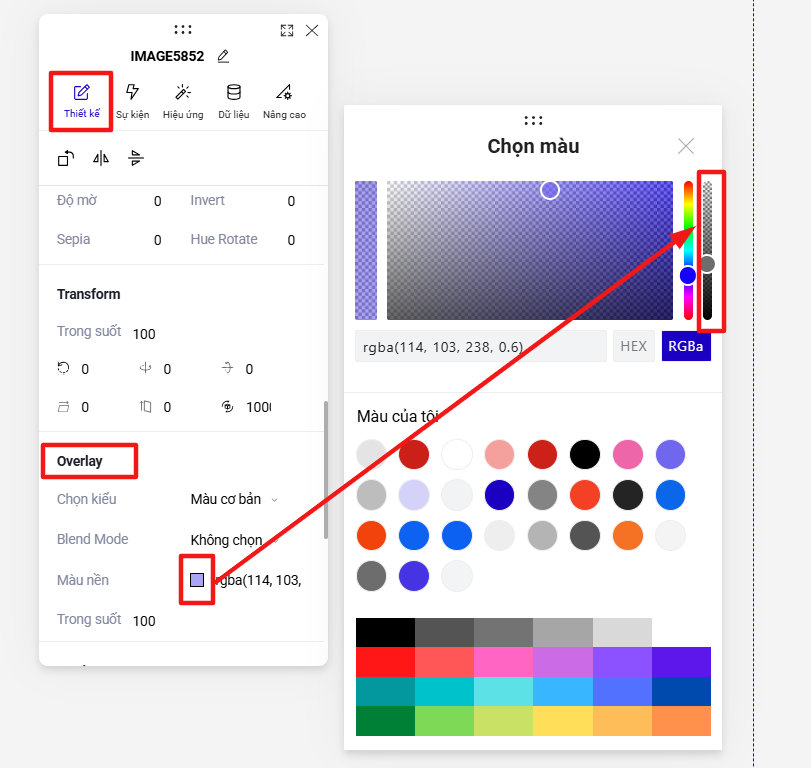Click the Độ mờ blur value field
This screenshot has width=811, height=768.
pyautogui.click(x=158, y=201)
